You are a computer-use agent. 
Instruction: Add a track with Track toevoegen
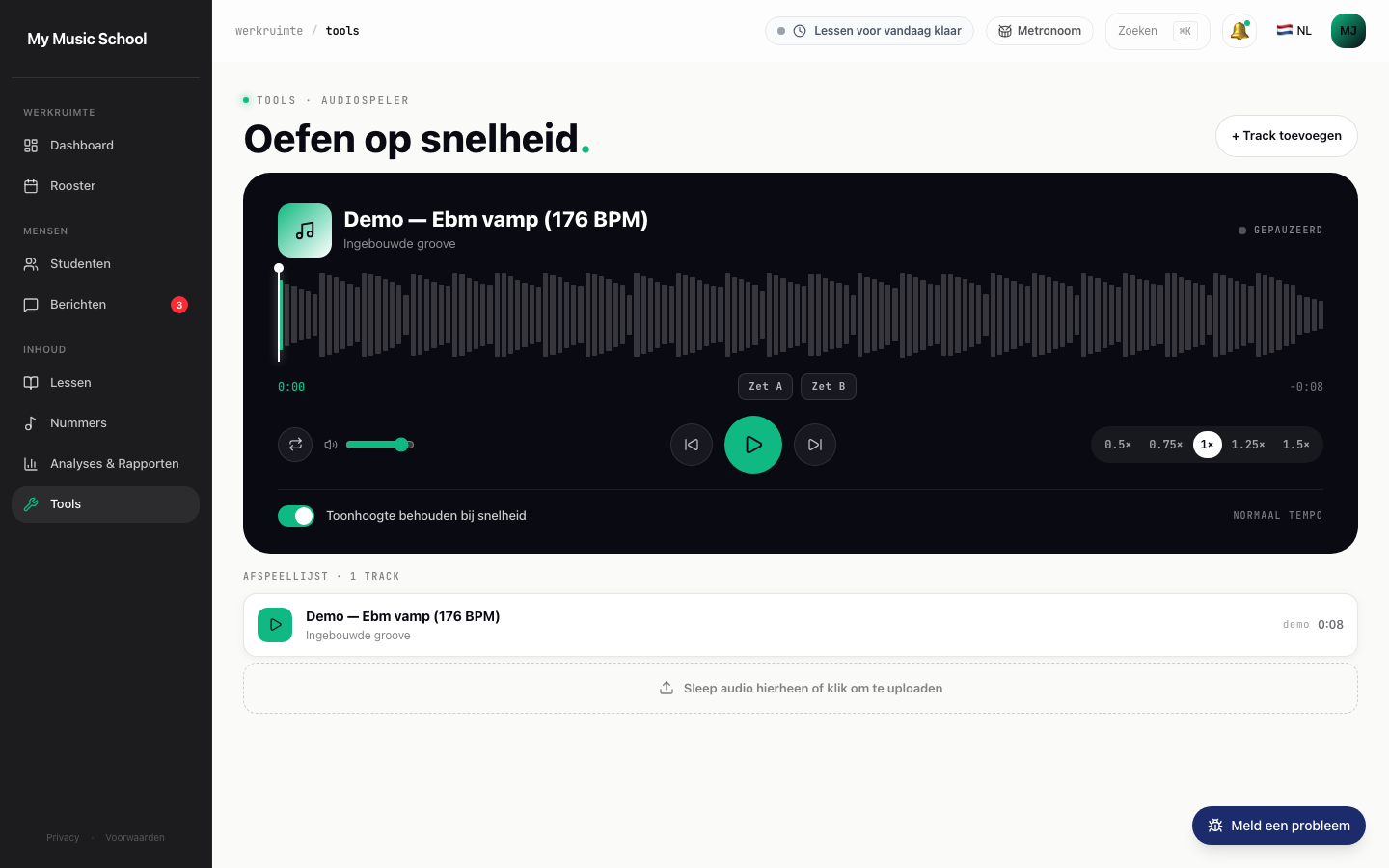(x=1287, y=136)
